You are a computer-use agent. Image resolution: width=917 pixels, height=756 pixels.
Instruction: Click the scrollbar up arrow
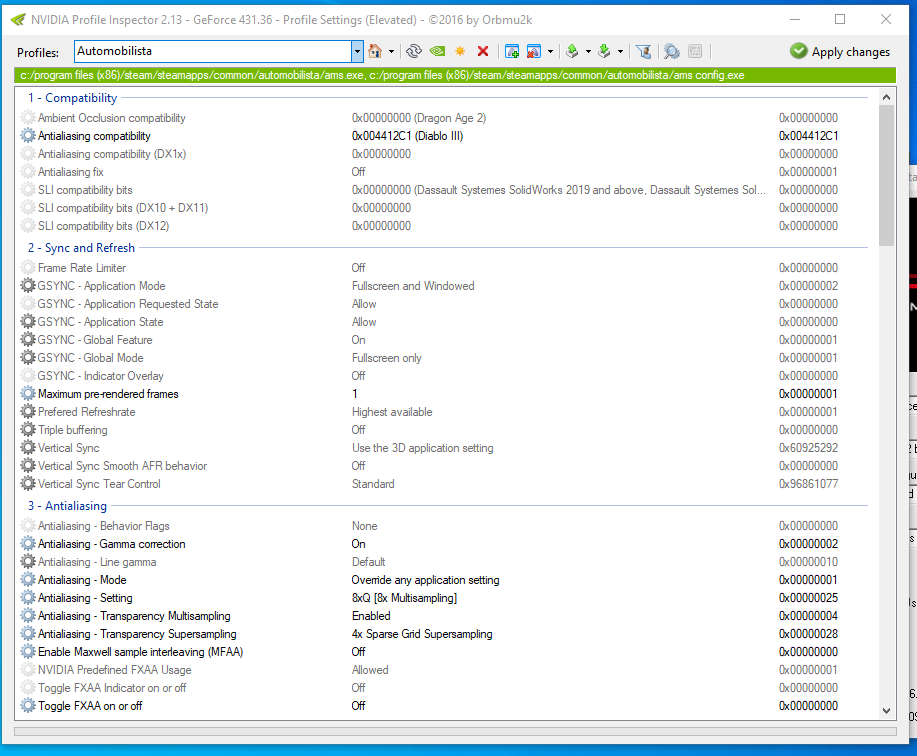887,97
